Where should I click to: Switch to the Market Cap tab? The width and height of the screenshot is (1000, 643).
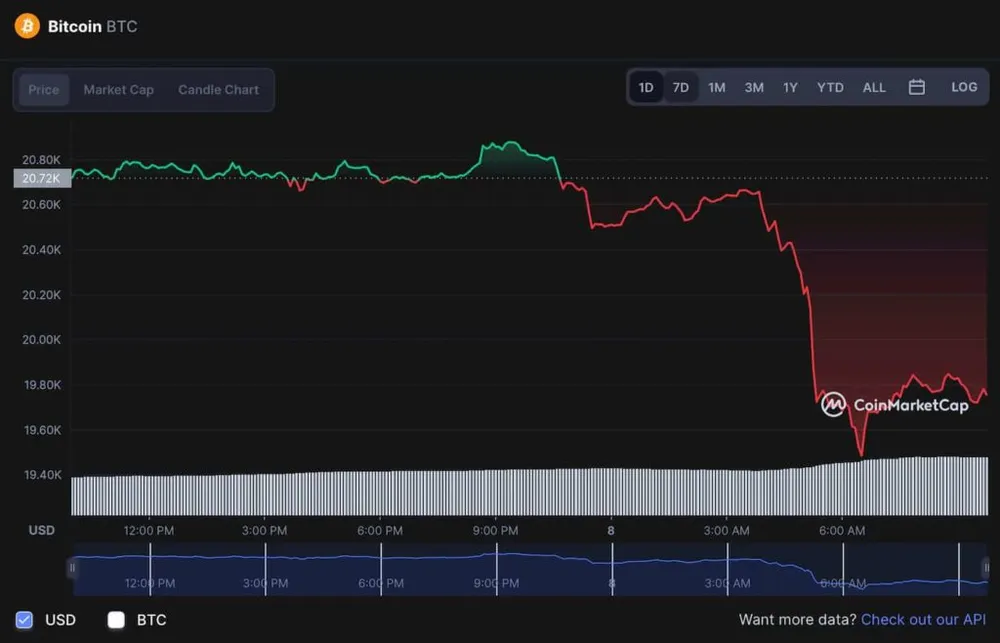pyautogui.click(x=118, y=90)
